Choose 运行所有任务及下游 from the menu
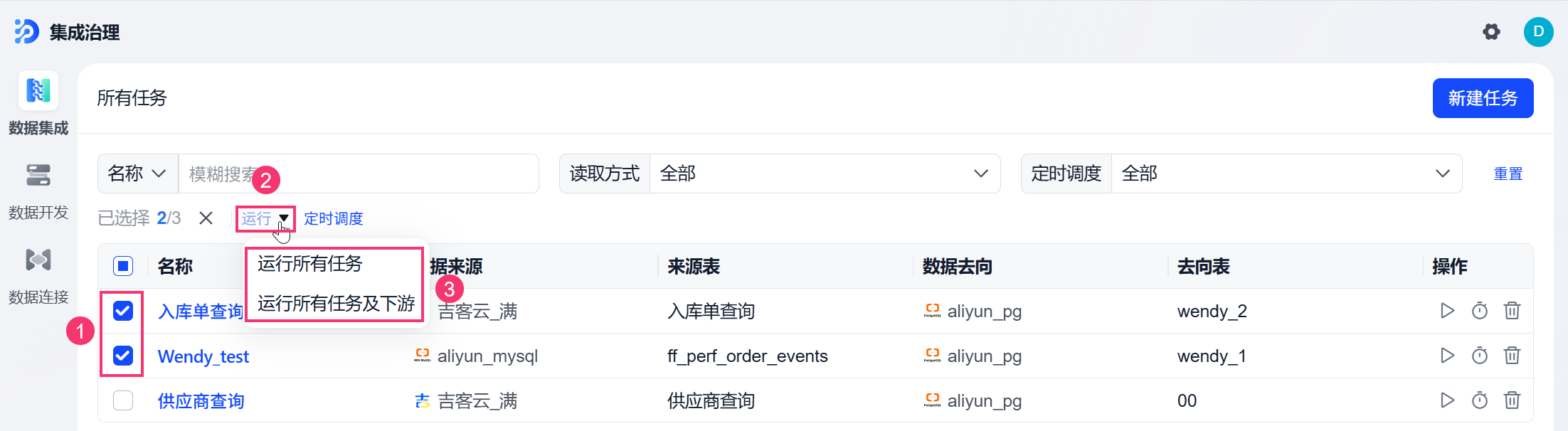The height and width of the screenshot is (431, 1568). 334,304
